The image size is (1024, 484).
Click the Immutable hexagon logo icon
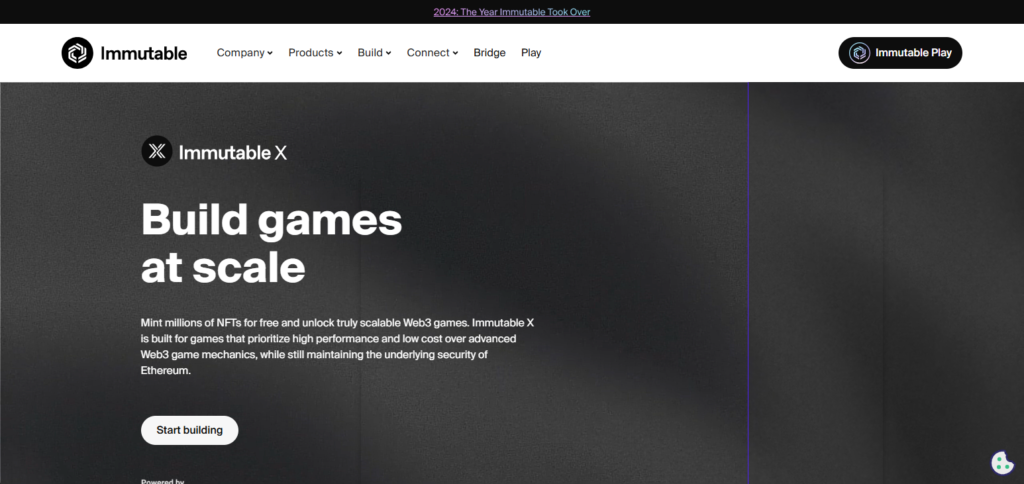tap(77, 53)
